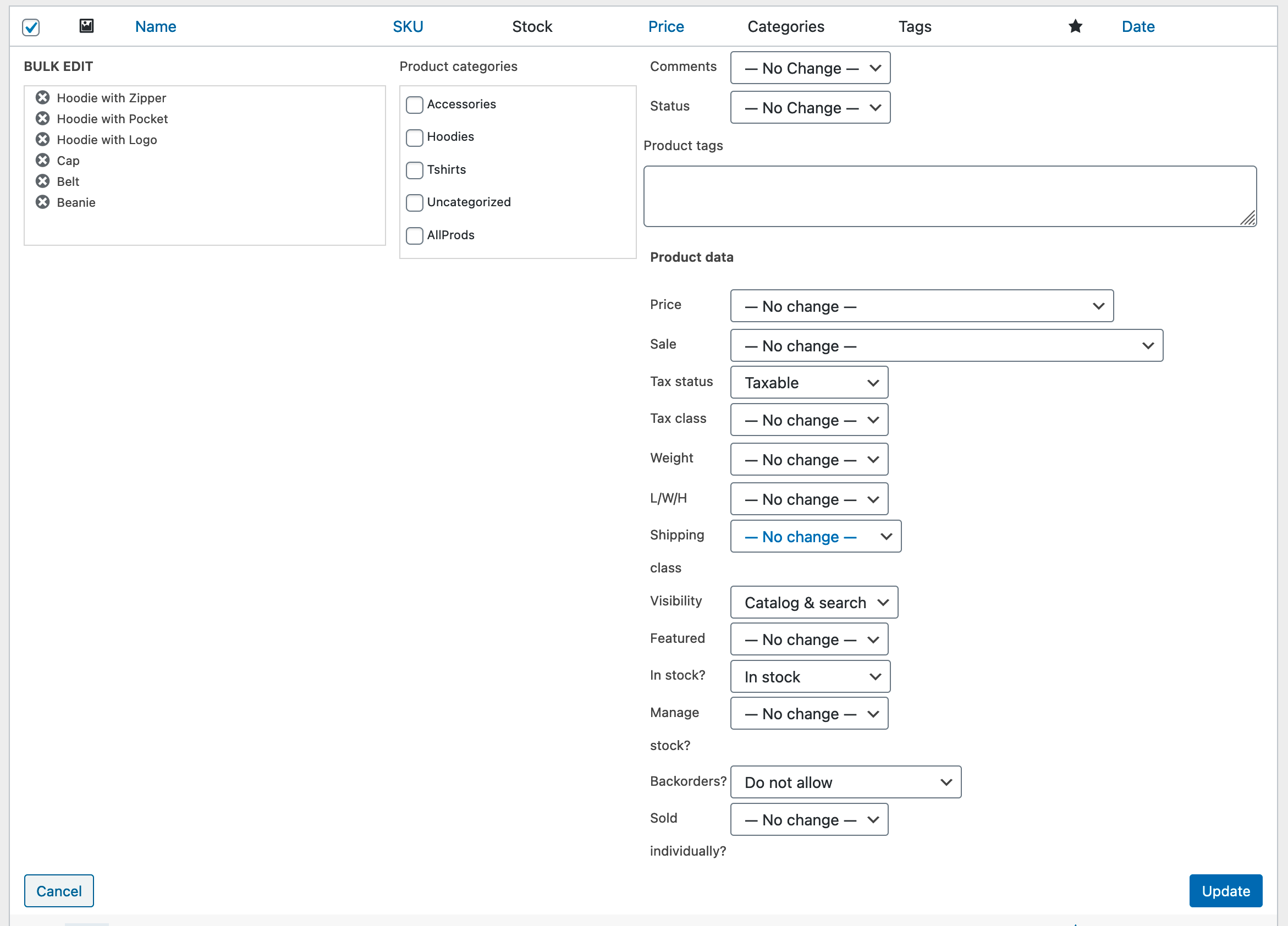Remove Hoodie with Zipper from bulk edit
This screenshot has width=1288, height=926.
tap(42, 98)
